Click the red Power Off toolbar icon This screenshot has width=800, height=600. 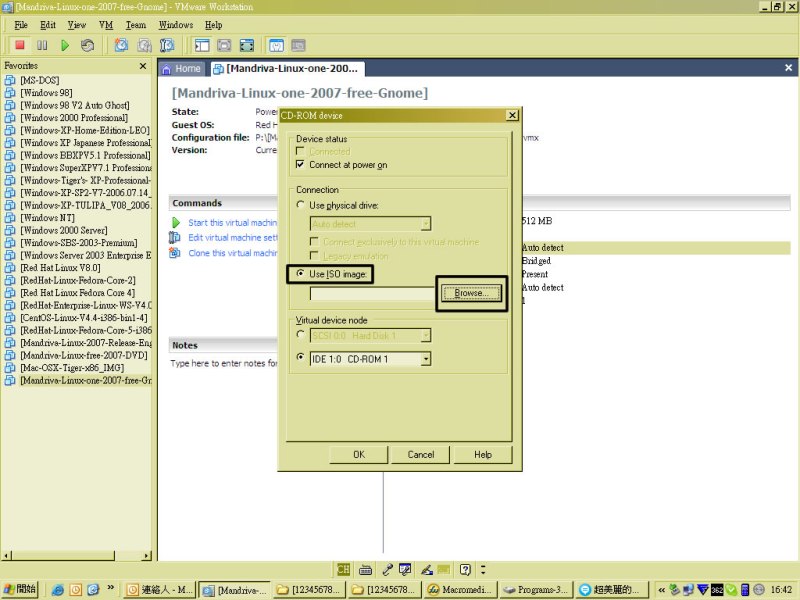[20, 45]
